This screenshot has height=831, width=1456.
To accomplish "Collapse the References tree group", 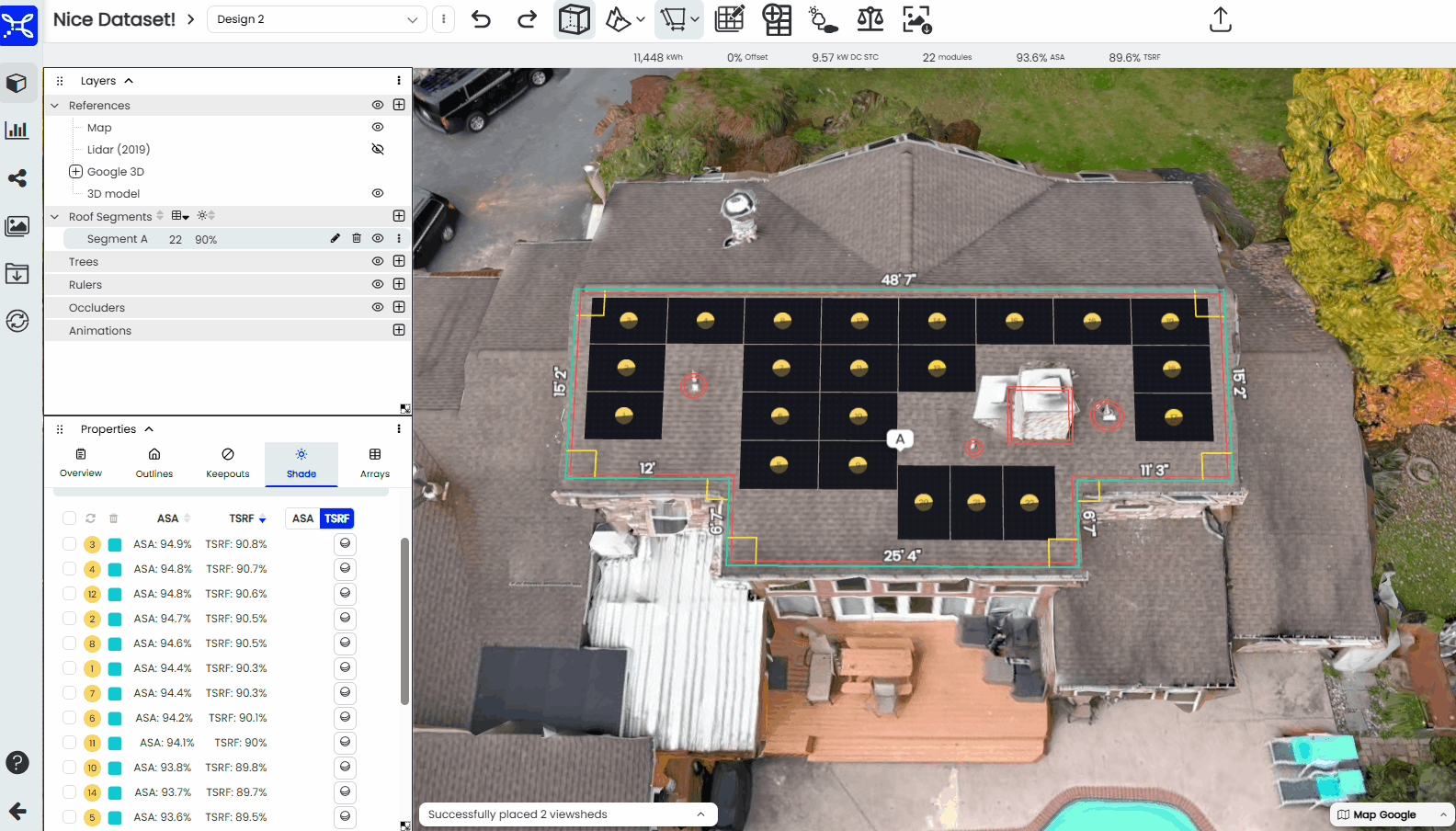I will [54, 106].
